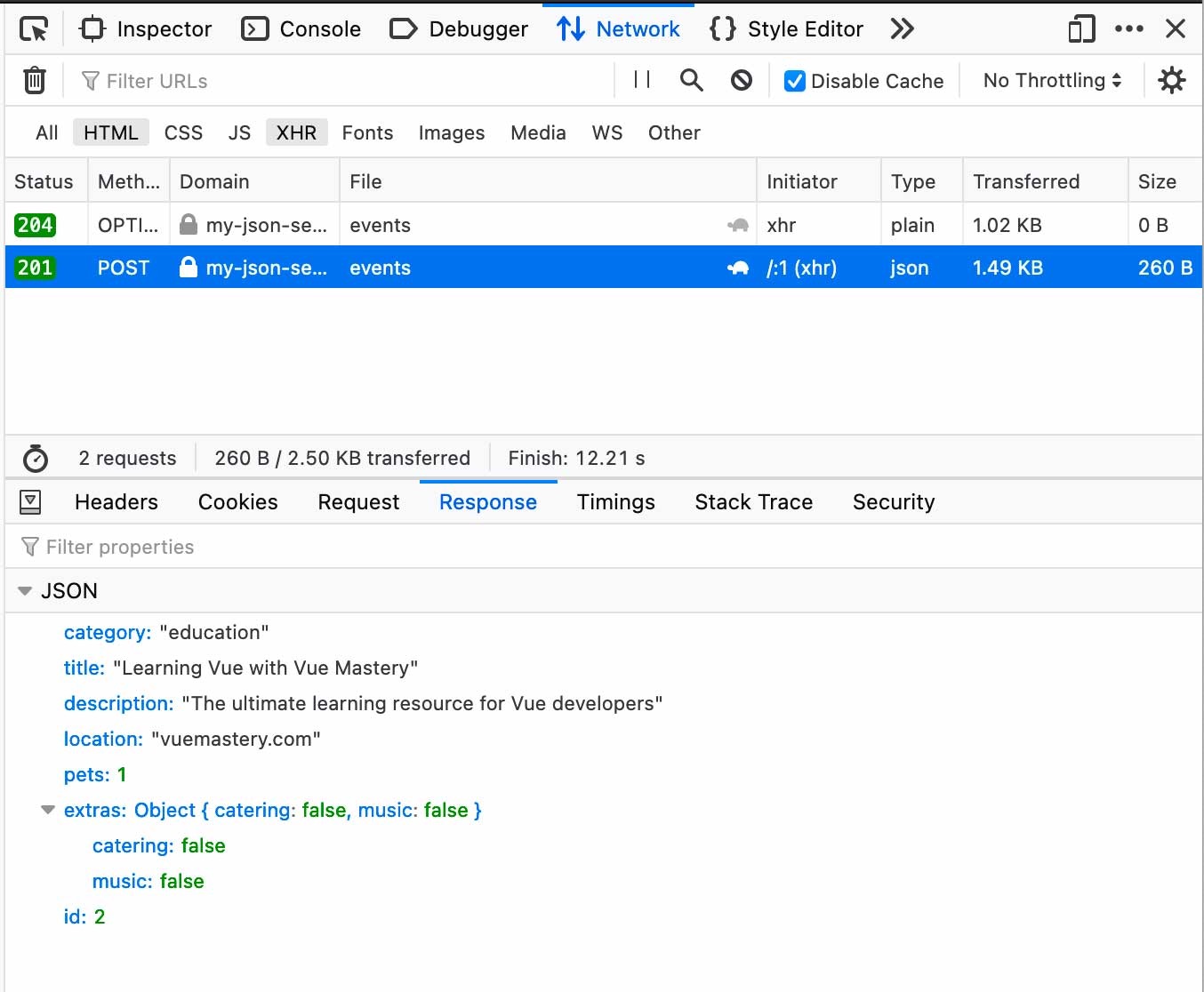
Task: Select the location property row
Action: coord(604,739)
